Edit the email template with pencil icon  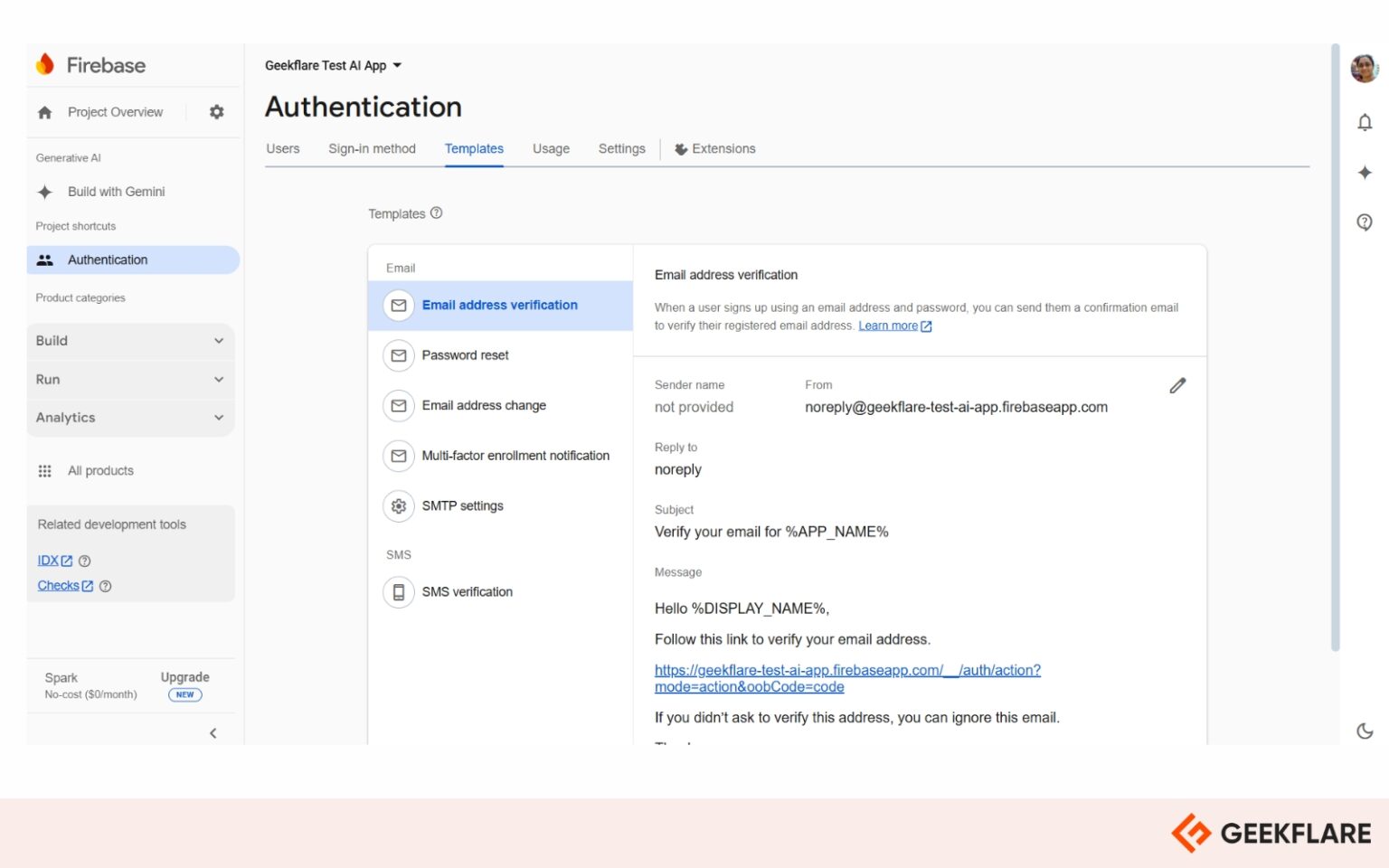[x=1177, y=386]
